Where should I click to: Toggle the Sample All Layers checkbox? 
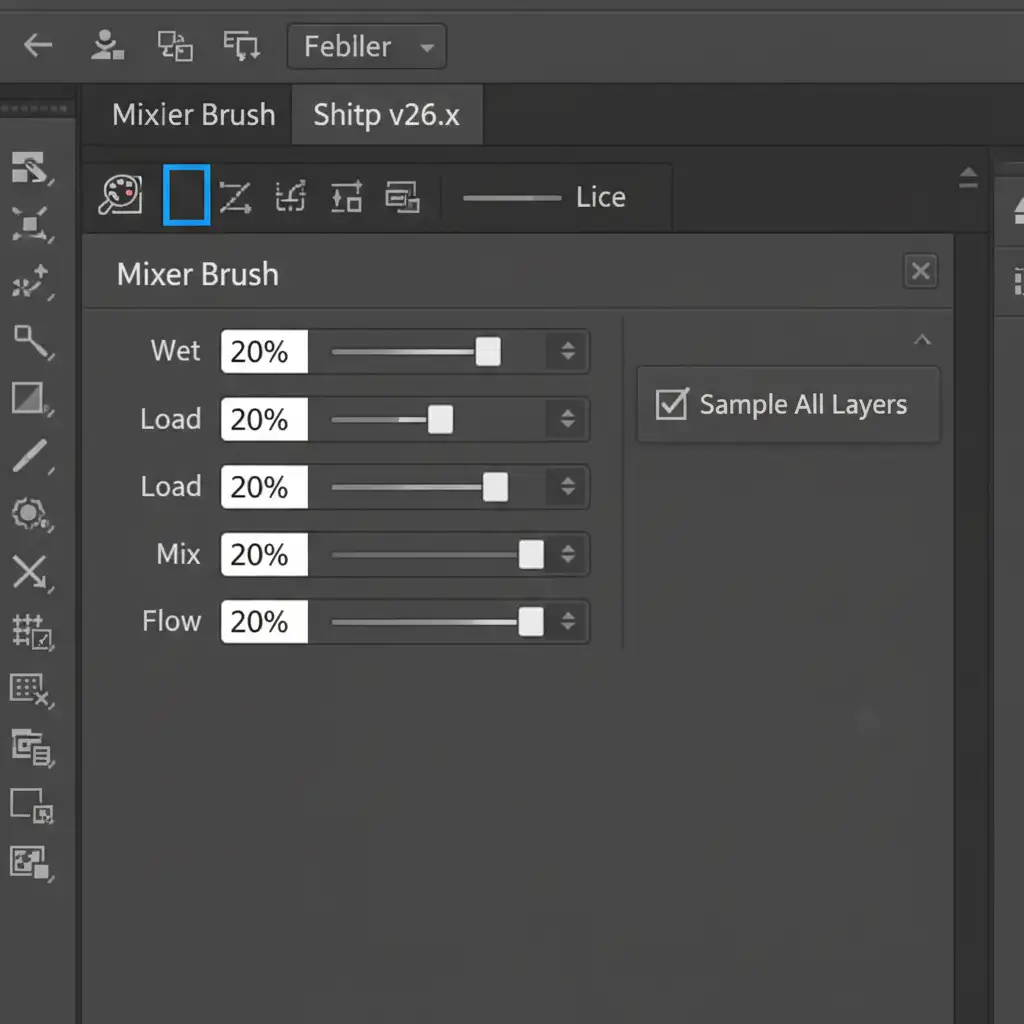(671, 404)
